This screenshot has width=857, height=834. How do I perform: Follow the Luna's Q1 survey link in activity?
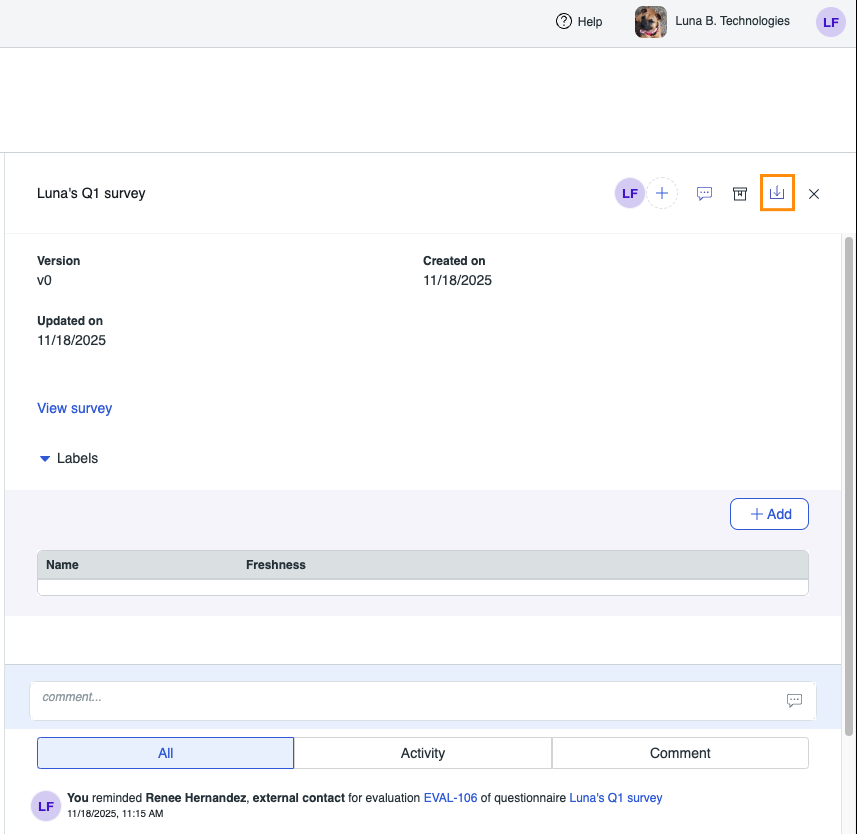pyautogui.click(x=615, y=798)
